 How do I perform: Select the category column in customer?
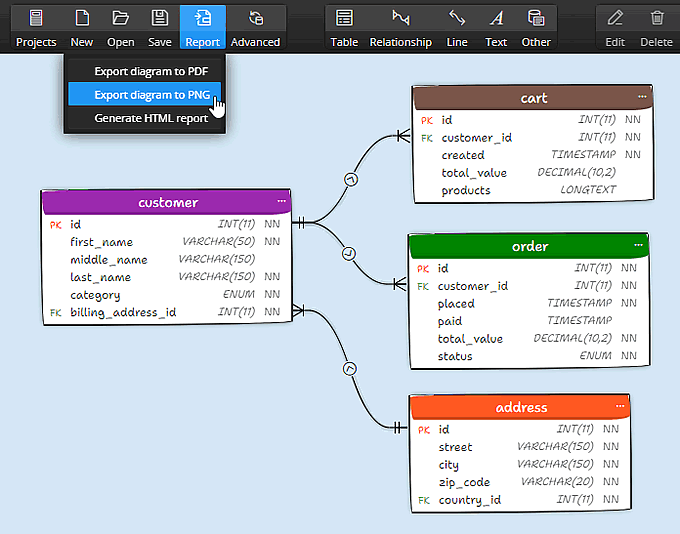click(167, 295)
